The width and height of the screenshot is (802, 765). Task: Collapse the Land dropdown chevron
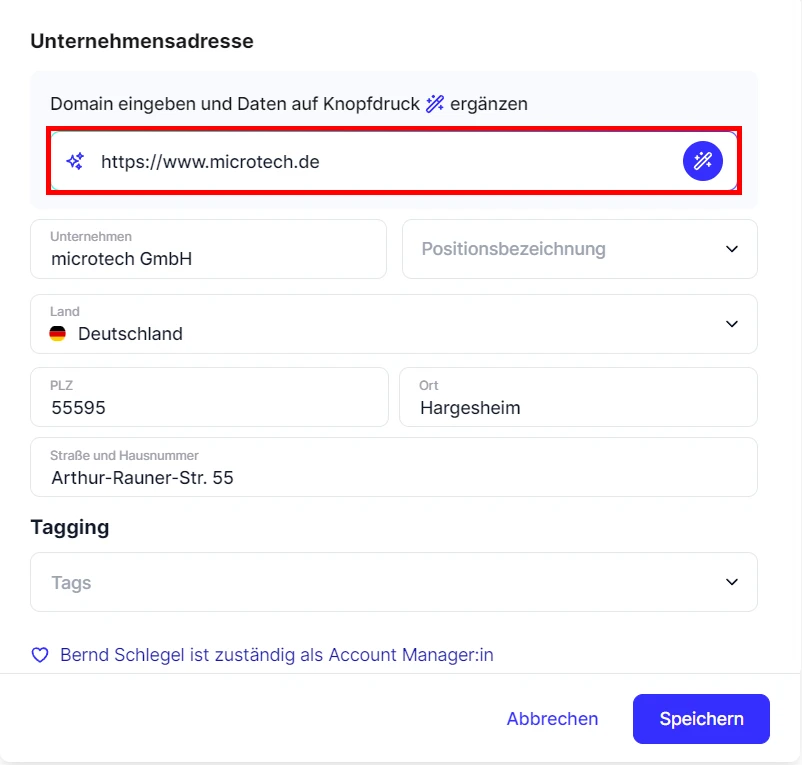(x=731, y=324)
